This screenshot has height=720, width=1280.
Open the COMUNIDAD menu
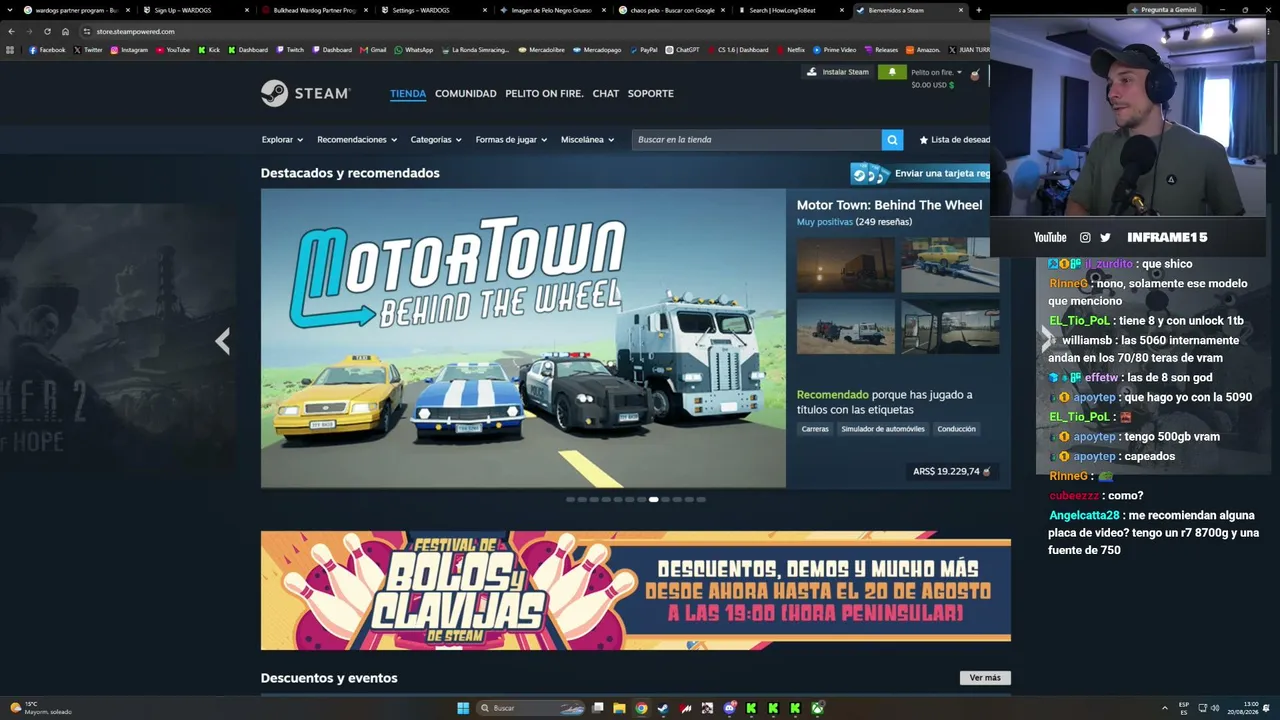tap(465, 93)
